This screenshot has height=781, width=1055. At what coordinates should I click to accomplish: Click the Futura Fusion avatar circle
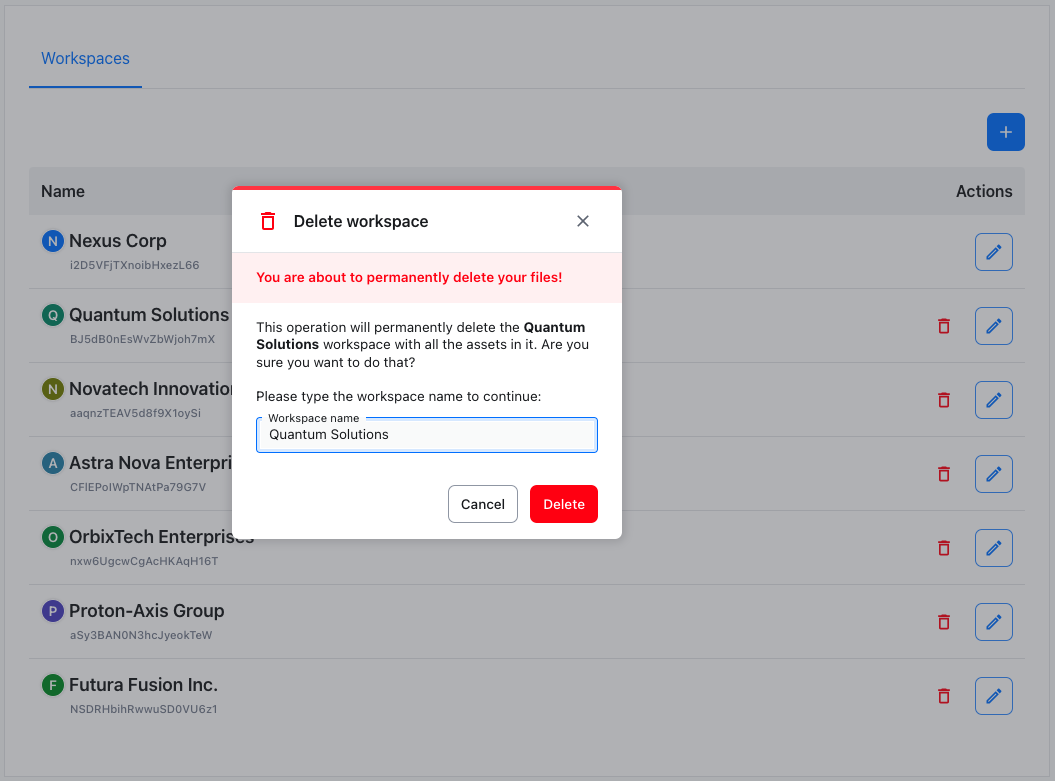tap(52, 685)
